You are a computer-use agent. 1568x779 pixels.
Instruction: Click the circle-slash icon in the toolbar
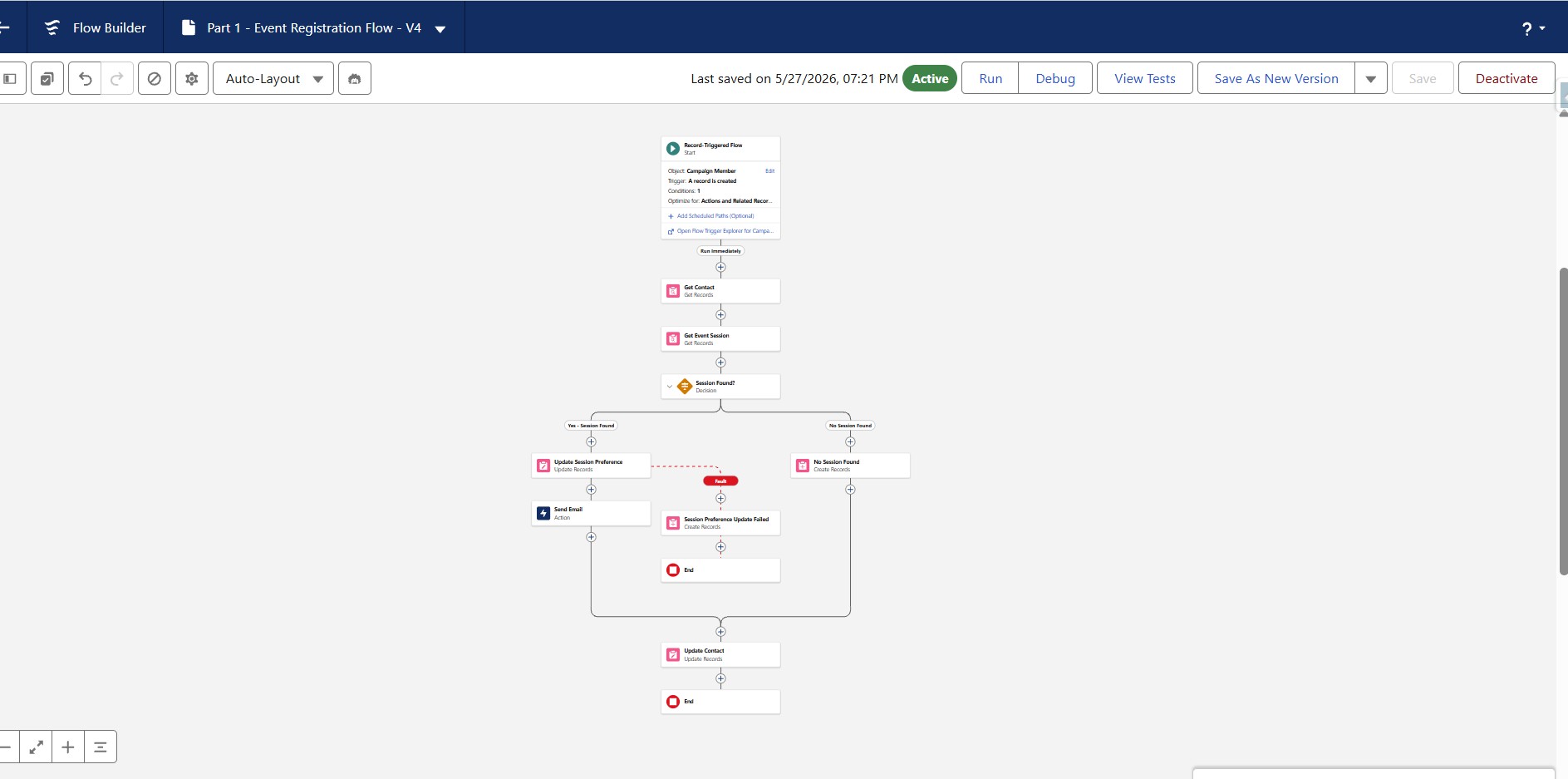point(155,78)
